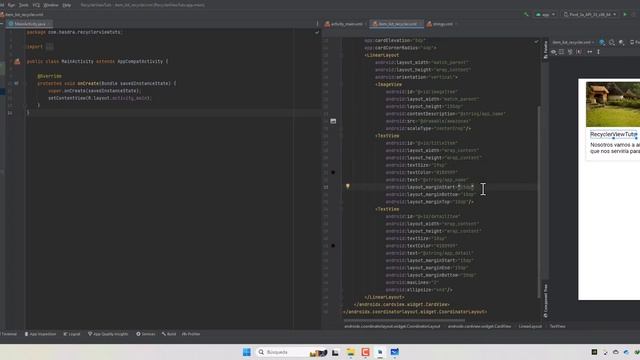Collapse the LinearLayout tag fold marker
The width and height of the screenshot is (640, 360).
pyautogui.click(x=342, y=55)
